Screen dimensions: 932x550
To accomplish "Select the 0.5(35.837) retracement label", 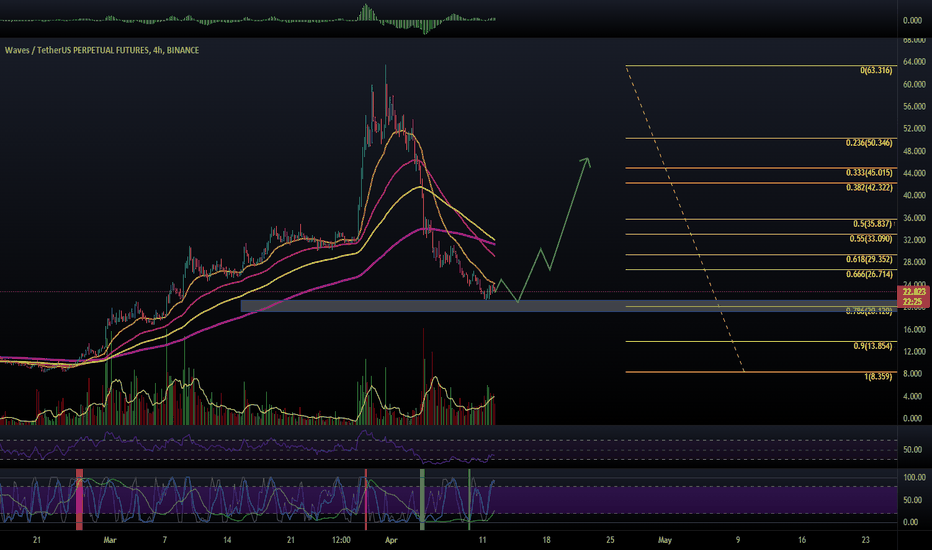I will pyautogui.click(x=872, y=224).
